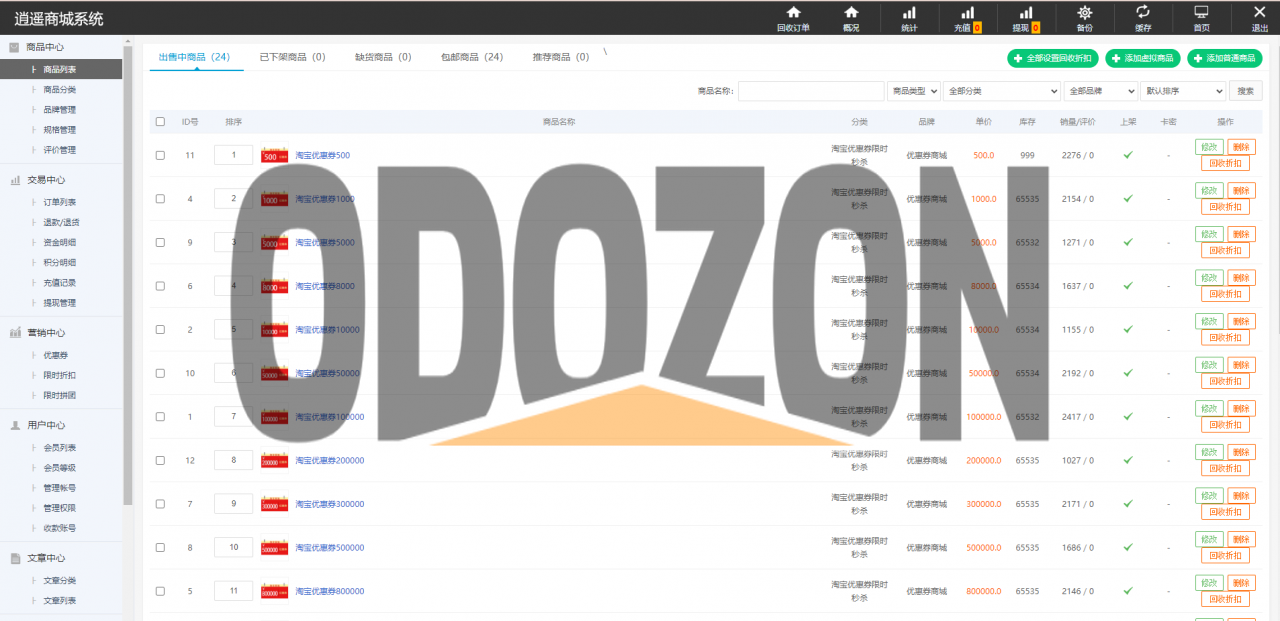Open 订单列表 in the sidebar

pyautogui.click(x=59, y=202)
